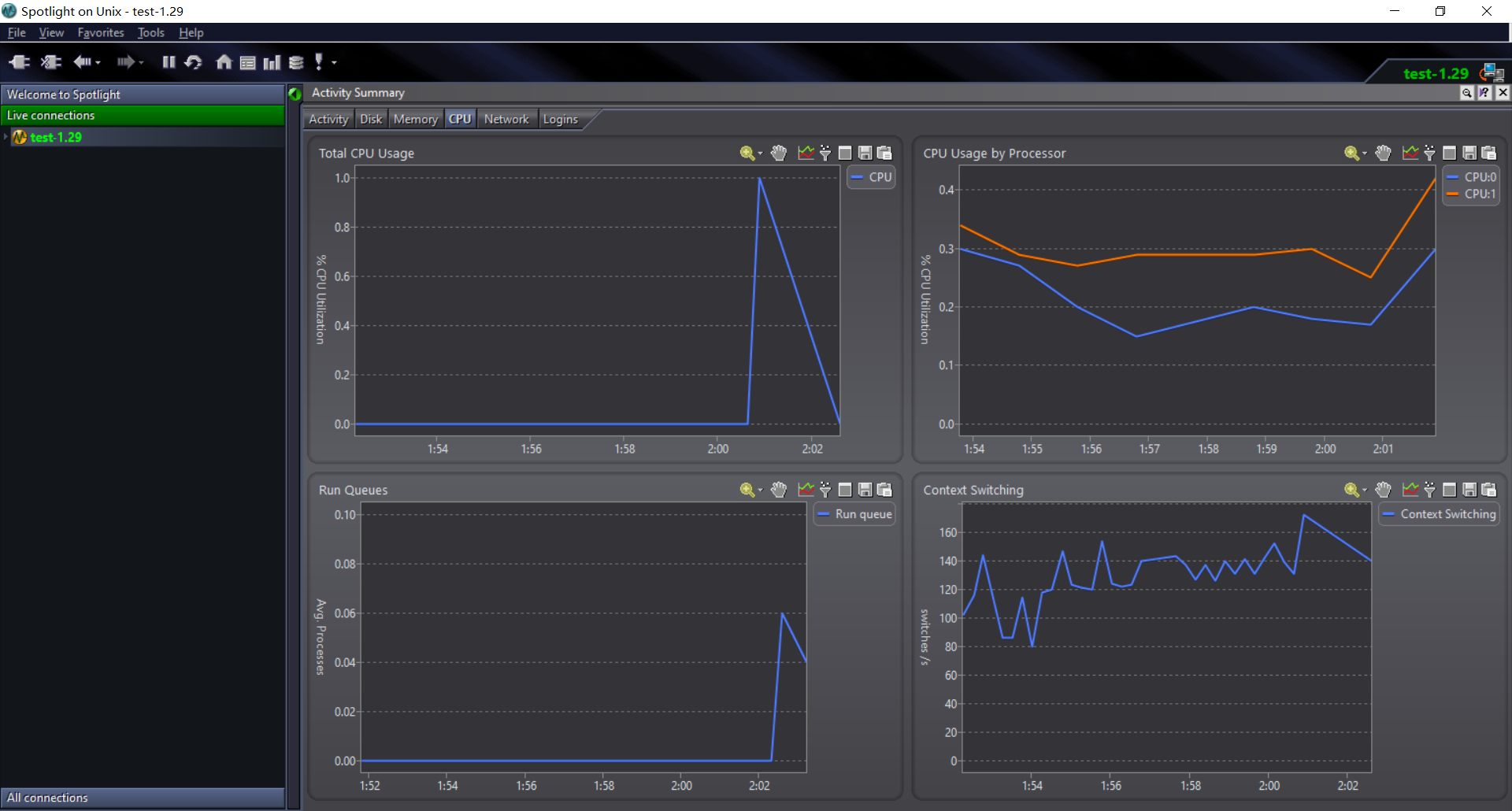Toggle the CPU:1 series in the legend

coord(1471,194)
